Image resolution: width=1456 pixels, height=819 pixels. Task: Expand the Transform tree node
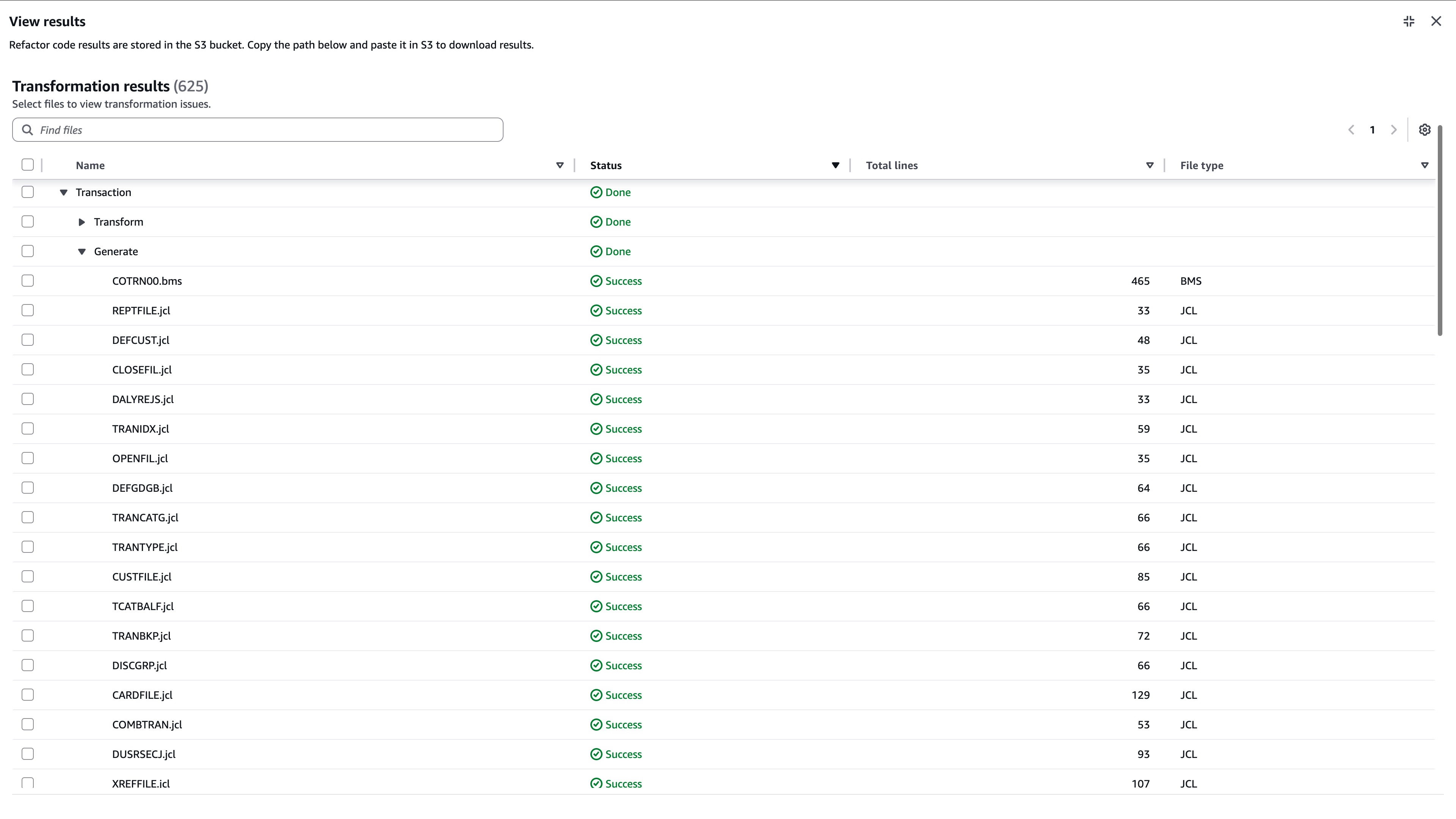coord(83,221)
